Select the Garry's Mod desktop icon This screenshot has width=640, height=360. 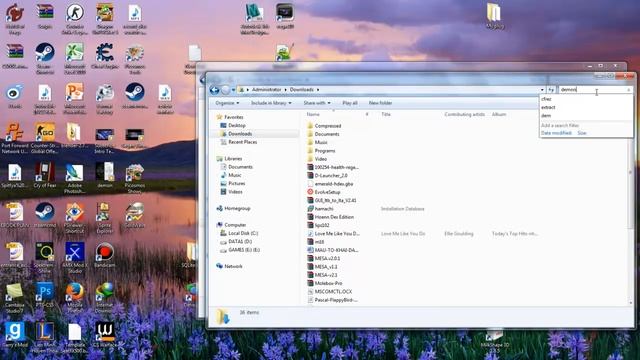[15, 335]
